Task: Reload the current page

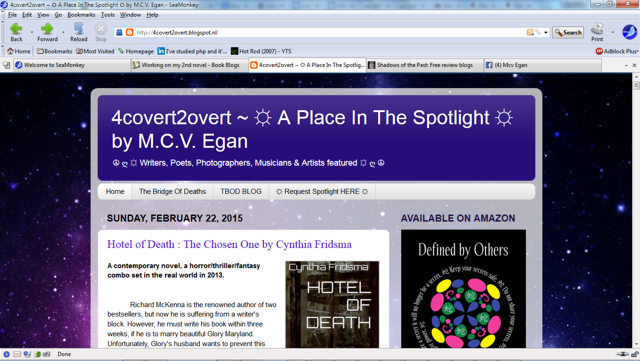Action: pos(78,32)
